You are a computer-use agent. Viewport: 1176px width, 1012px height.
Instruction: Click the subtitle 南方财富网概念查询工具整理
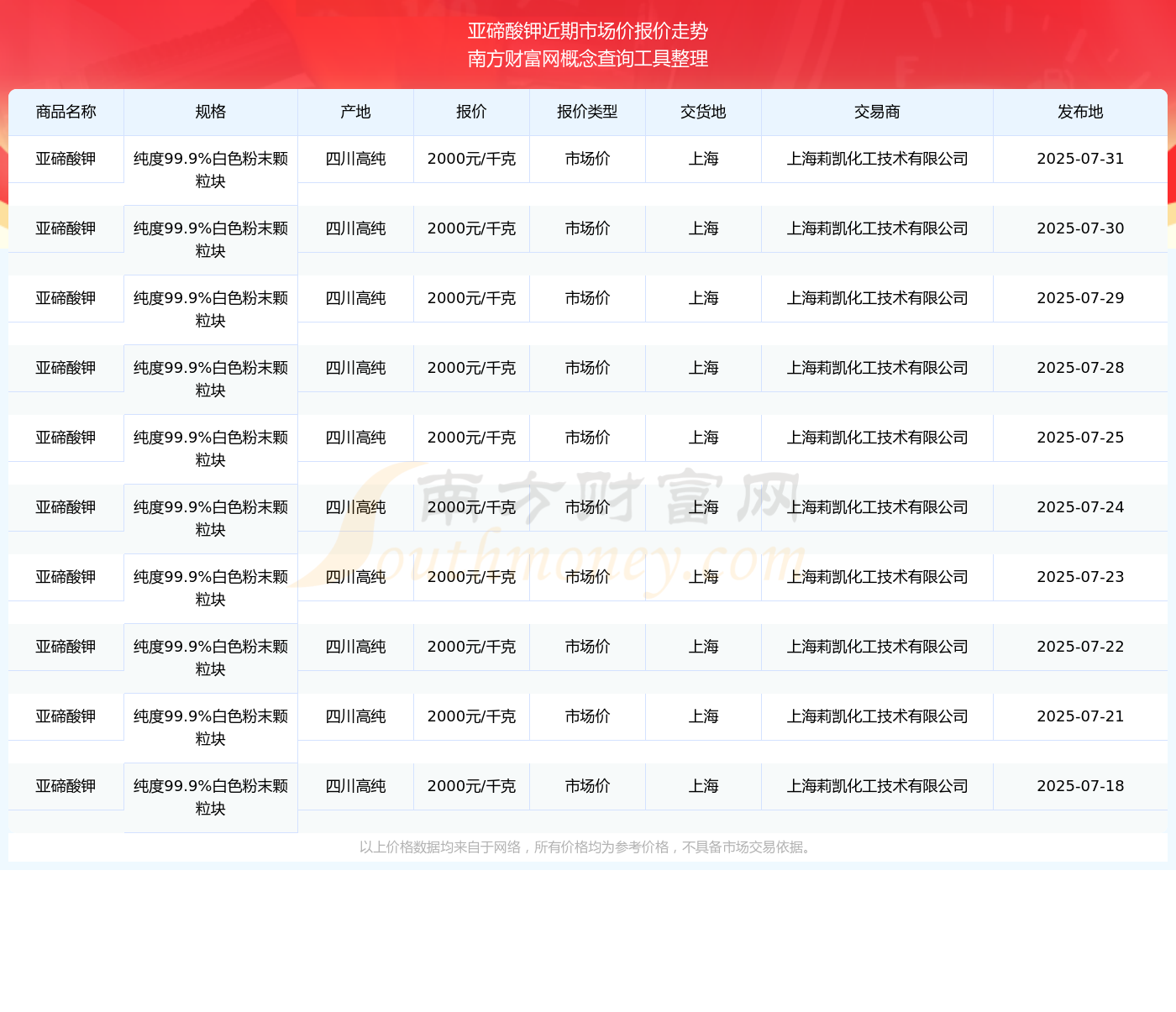[x=588, y=59]
